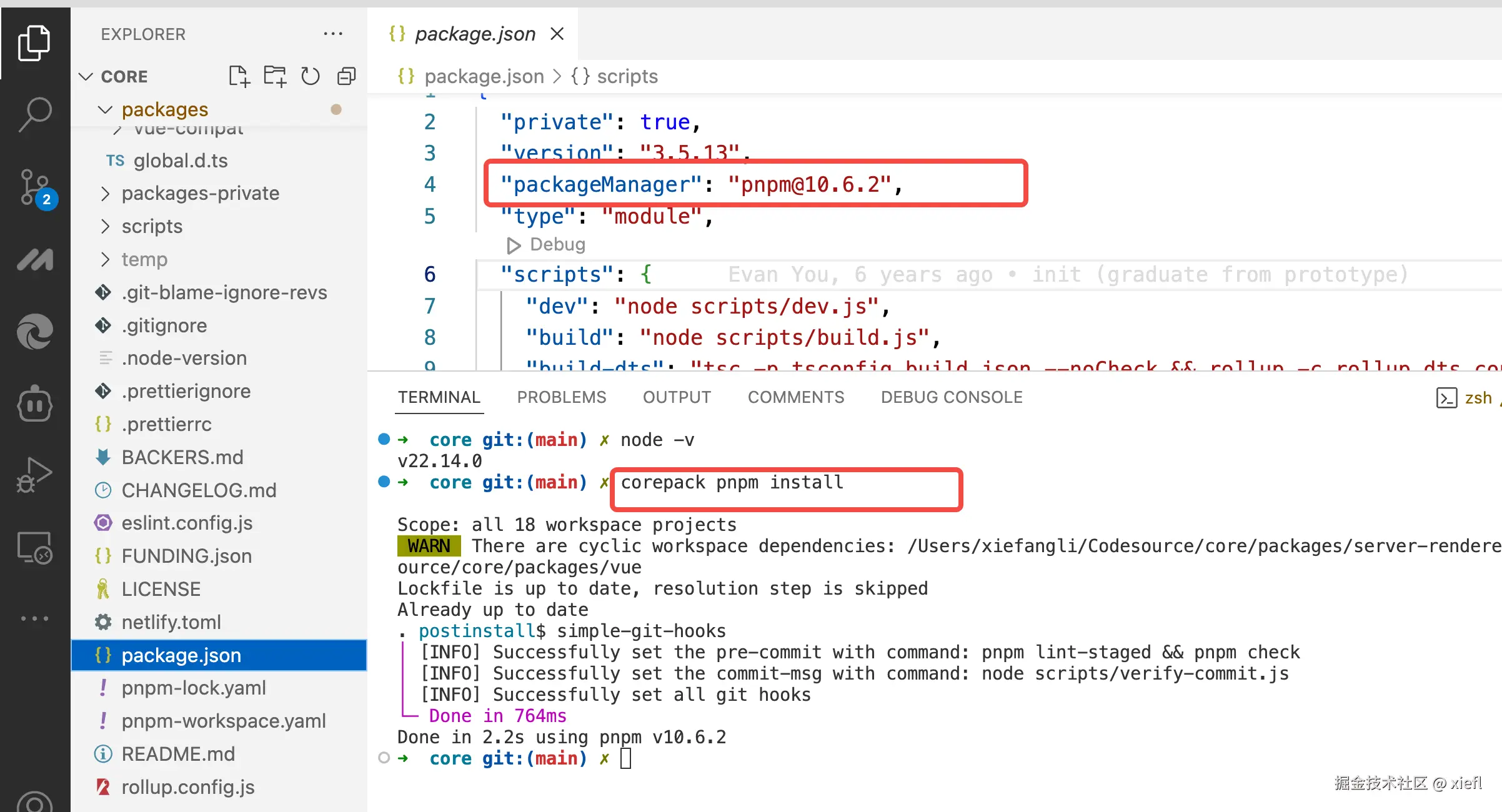The width and height of the screenshot is (1502, 812).
Task: Click the New Folder icon in explorer
Action: coord(274,76)
